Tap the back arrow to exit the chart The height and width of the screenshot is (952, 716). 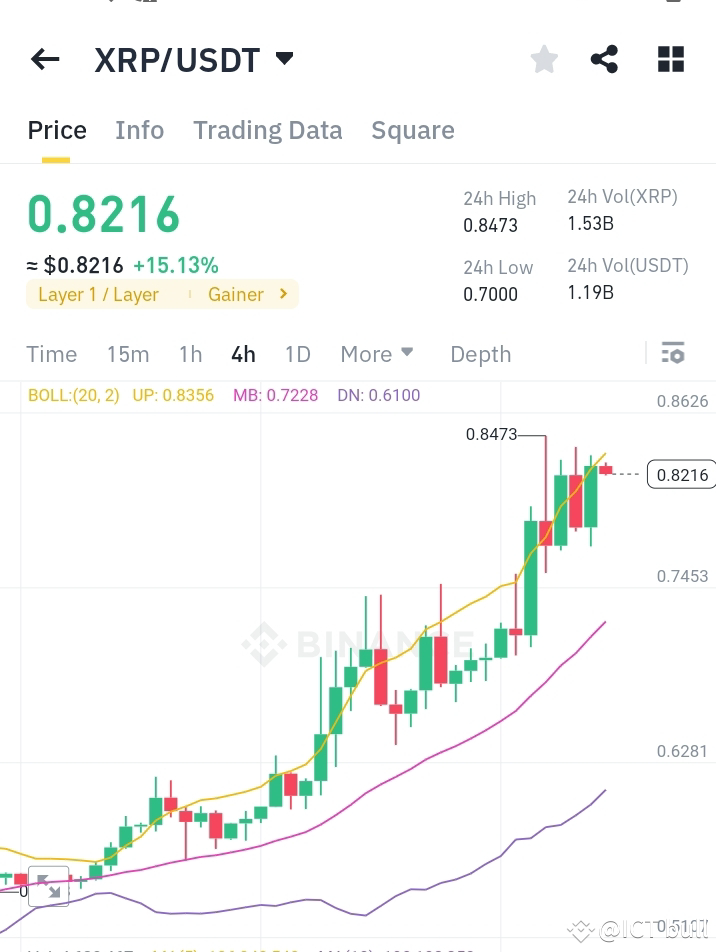(44, 59)
